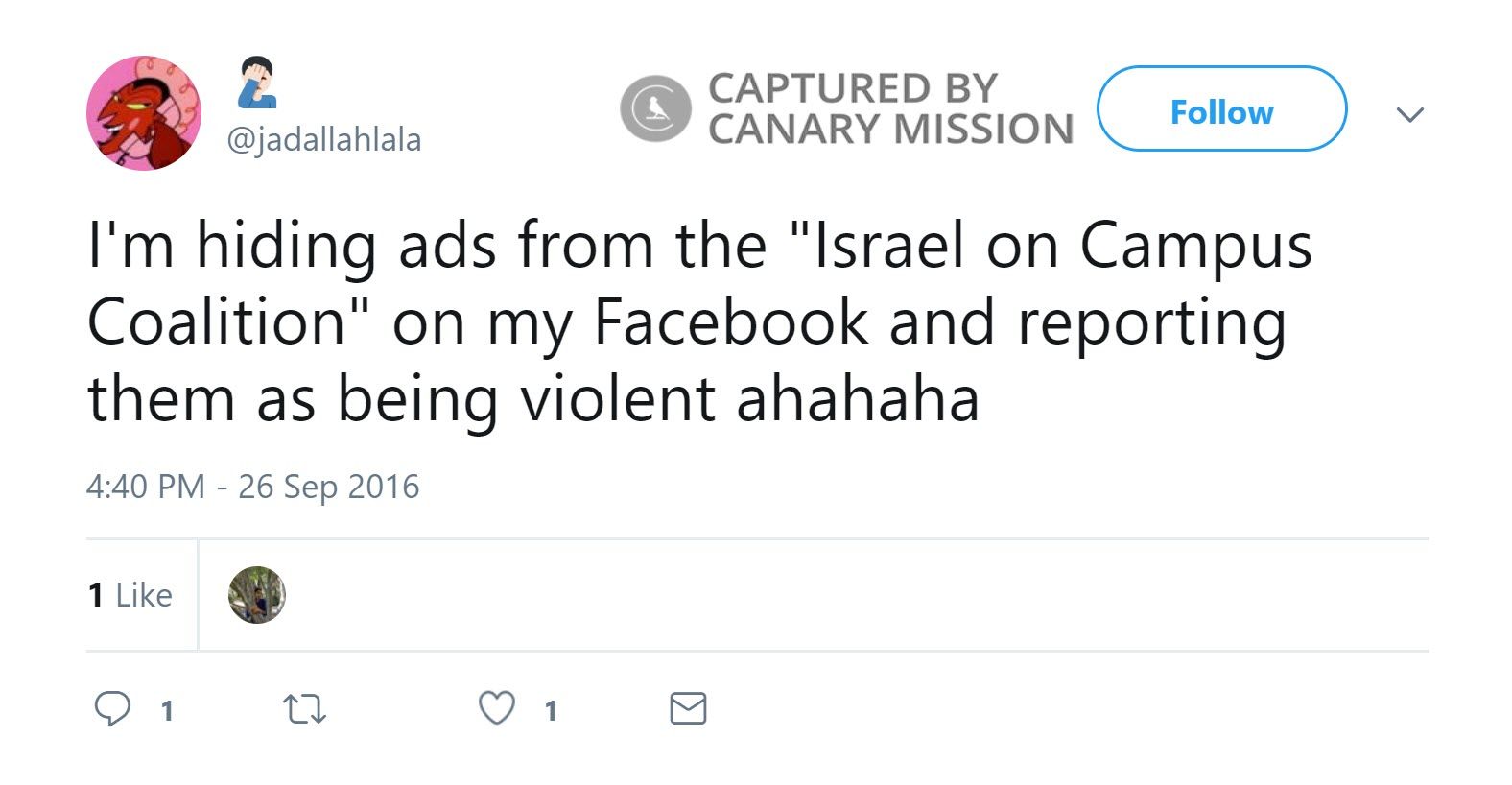Screen dimensions: 1512x785
Task: Open the @jadallahlala profile handle link
Action: coord(324,140)
